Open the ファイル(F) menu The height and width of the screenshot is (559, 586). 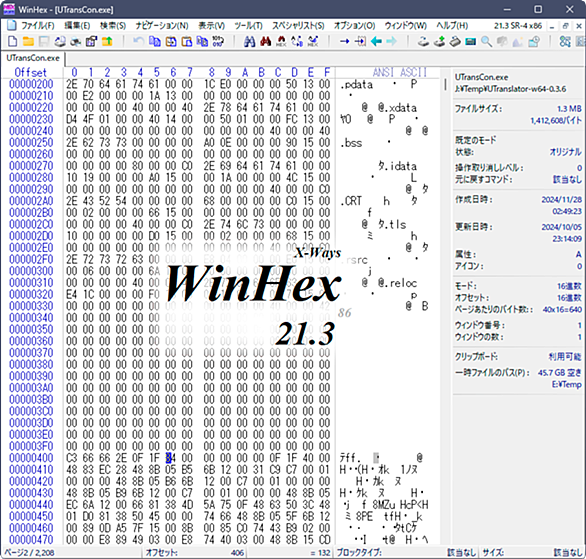point(38,26)
